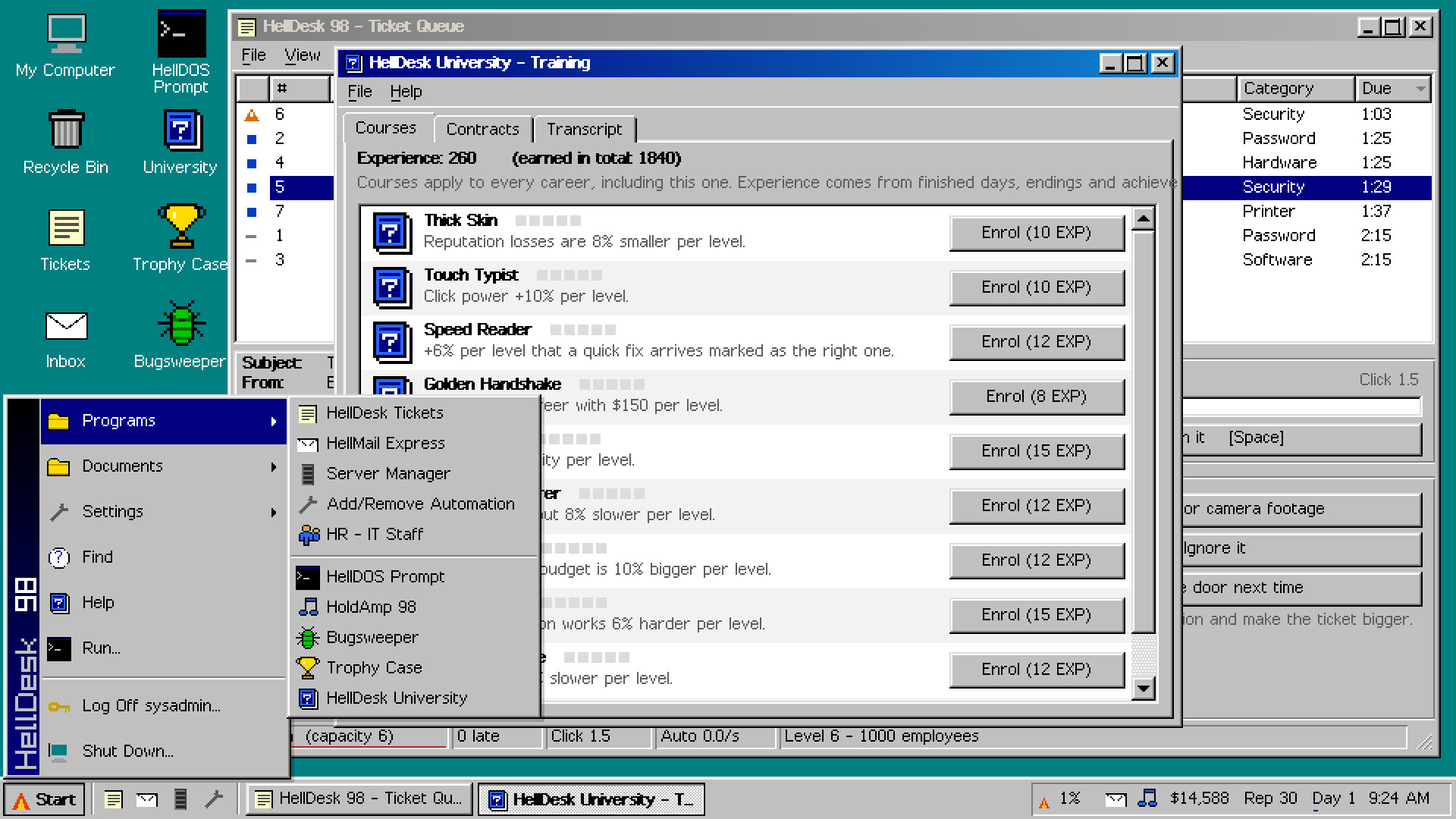Click the Touch Typist course icon

[x=392, y=287]
